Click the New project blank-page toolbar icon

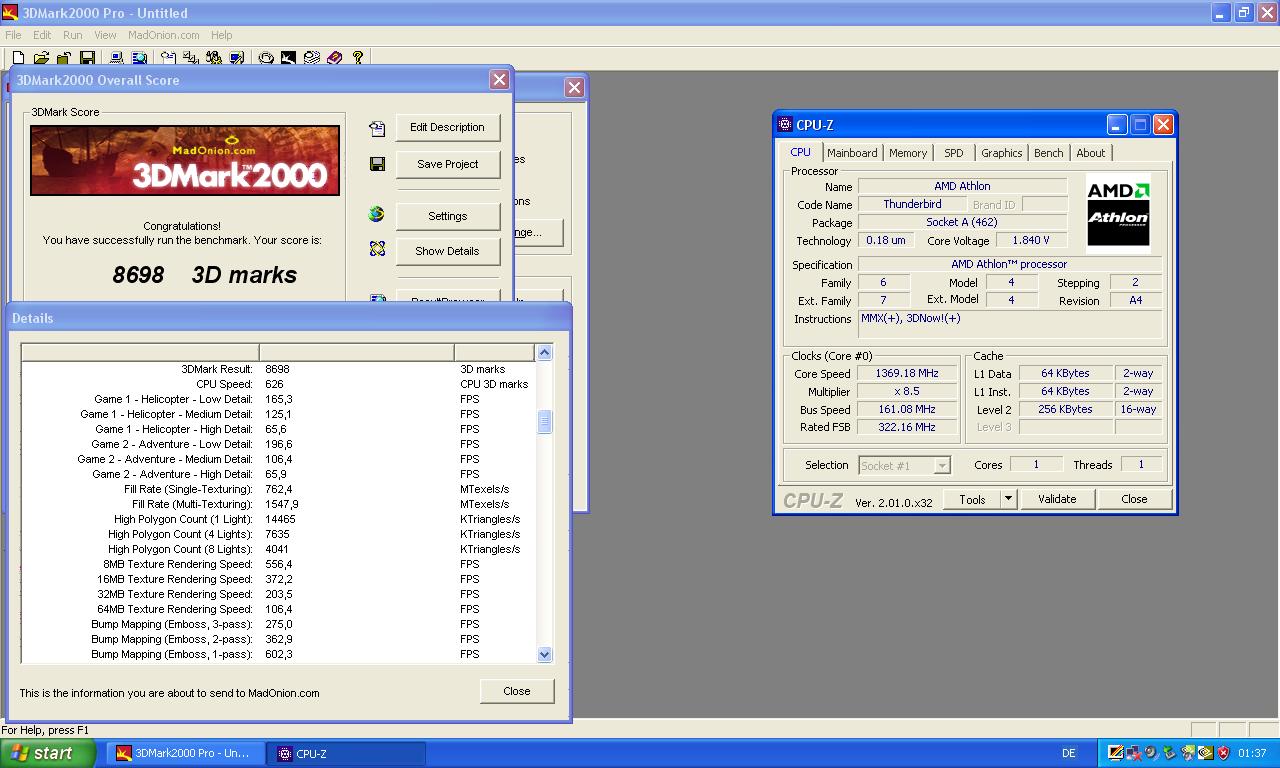click(x=18, y=58)
